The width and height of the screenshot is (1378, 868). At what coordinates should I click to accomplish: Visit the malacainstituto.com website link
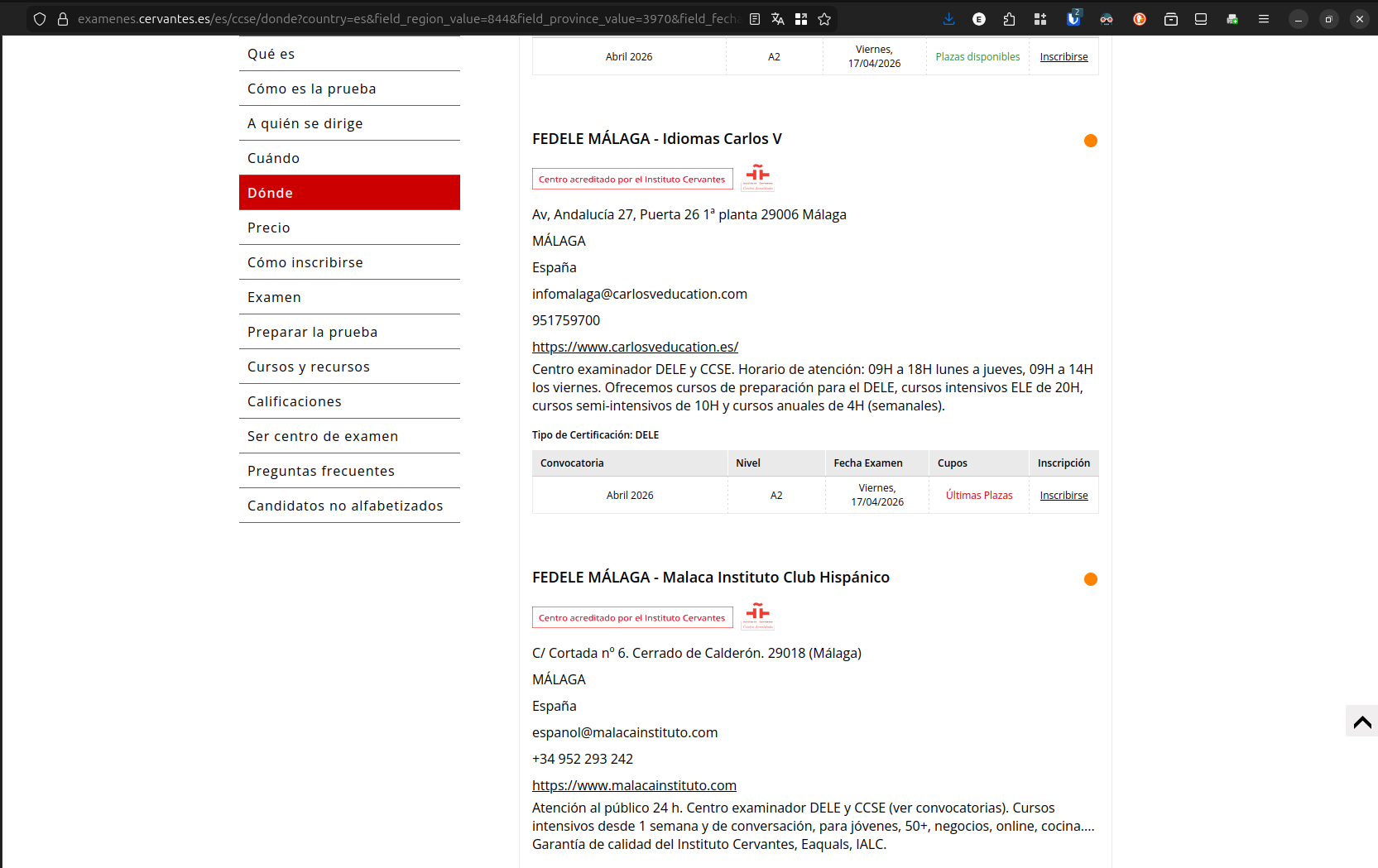pyautogui.click(x=634, y=785)
